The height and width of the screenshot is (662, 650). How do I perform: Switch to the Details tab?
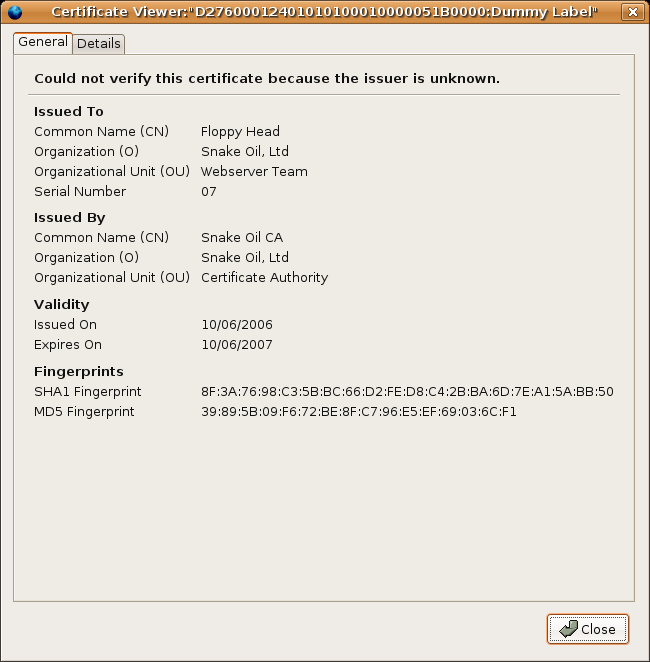(x=98, y=44)
